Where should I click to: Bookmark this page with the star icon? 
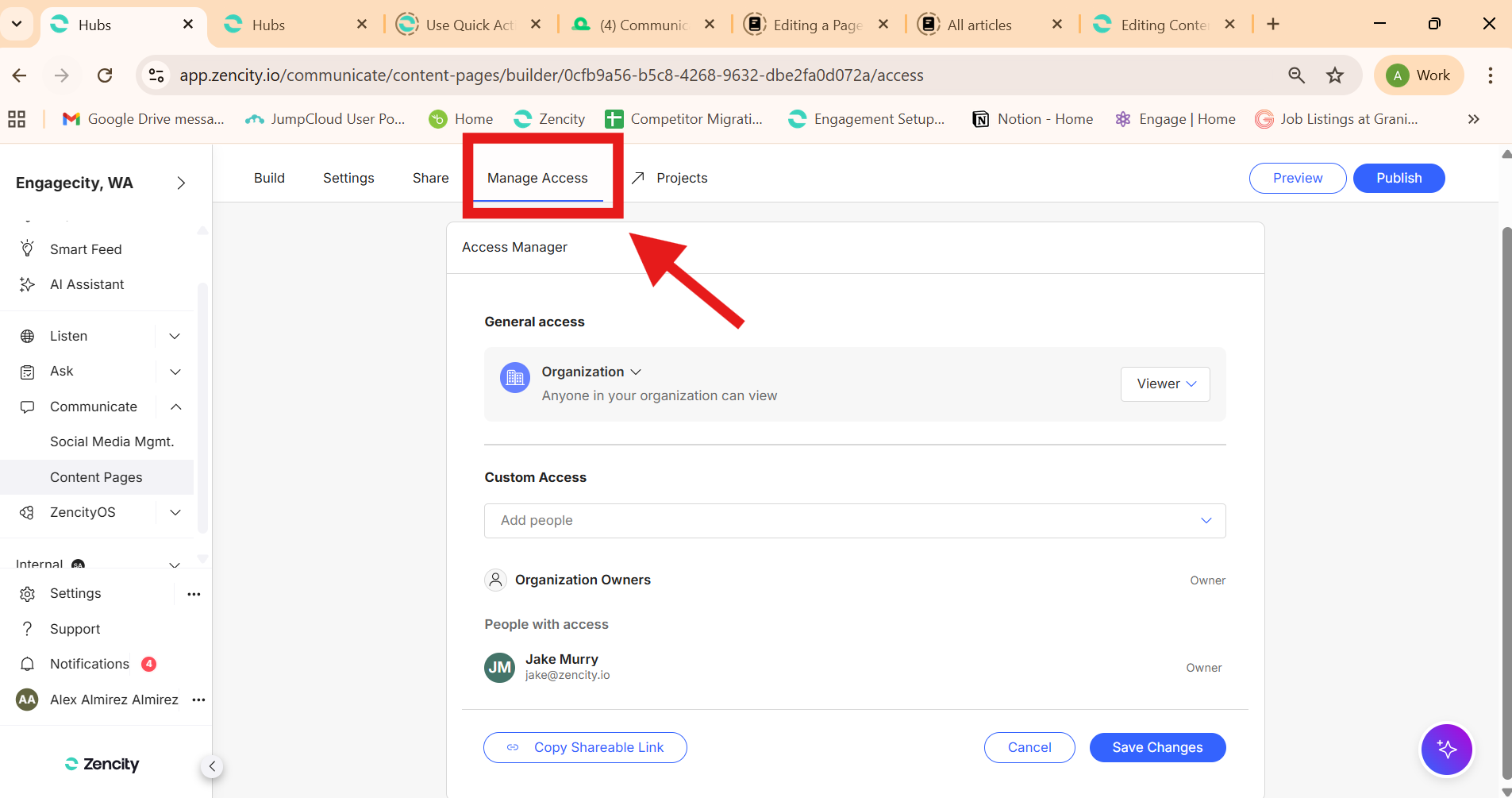1335,75
